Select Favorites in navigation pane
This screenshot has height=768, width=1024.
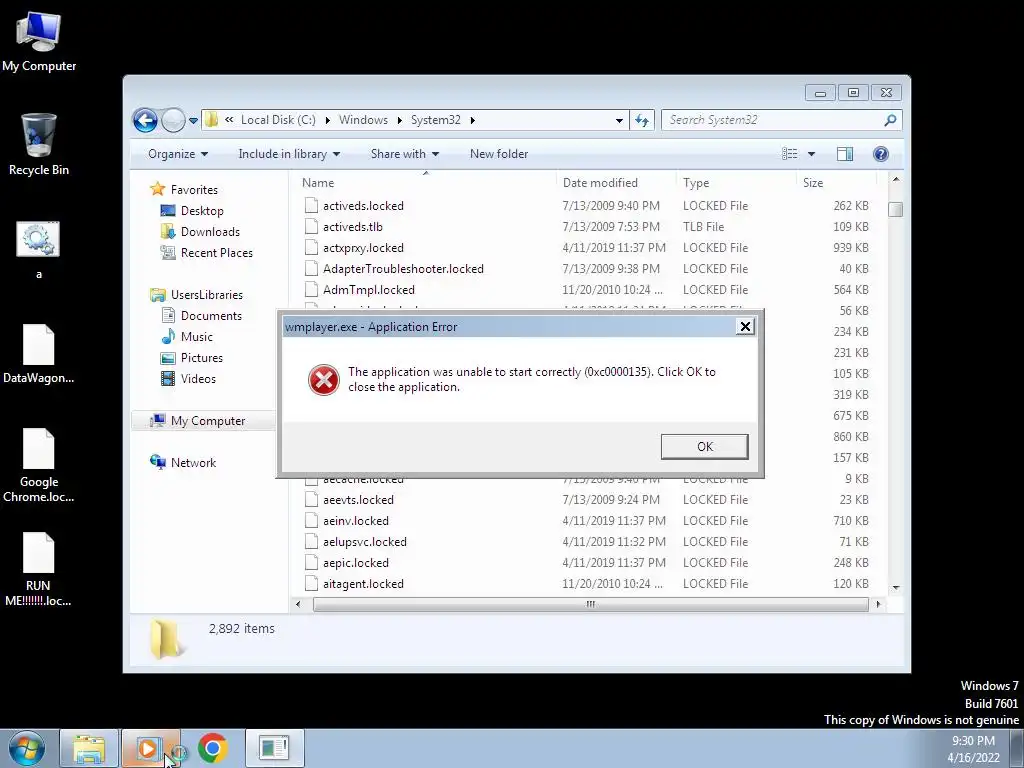(184, 189)
